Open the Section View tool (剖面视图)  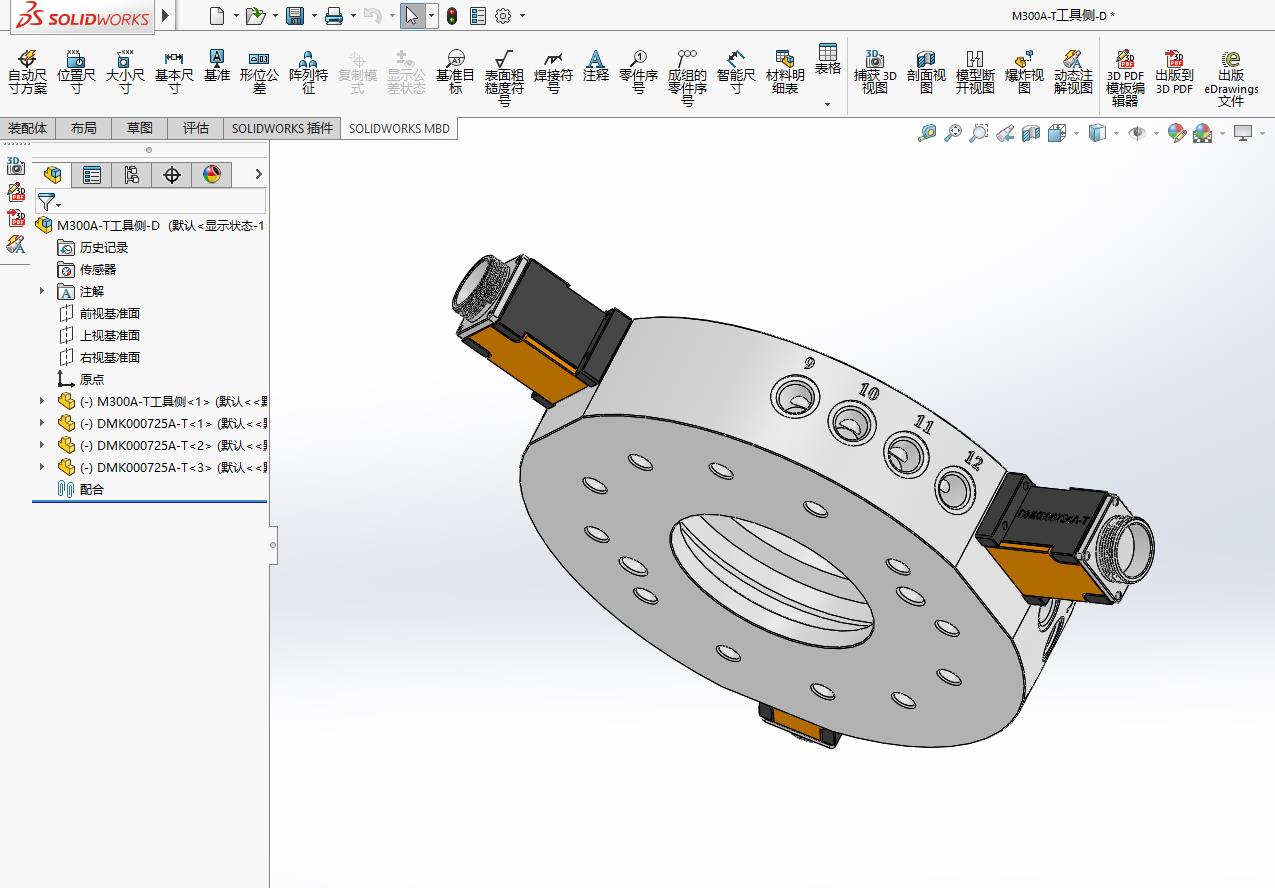point(926,73)
